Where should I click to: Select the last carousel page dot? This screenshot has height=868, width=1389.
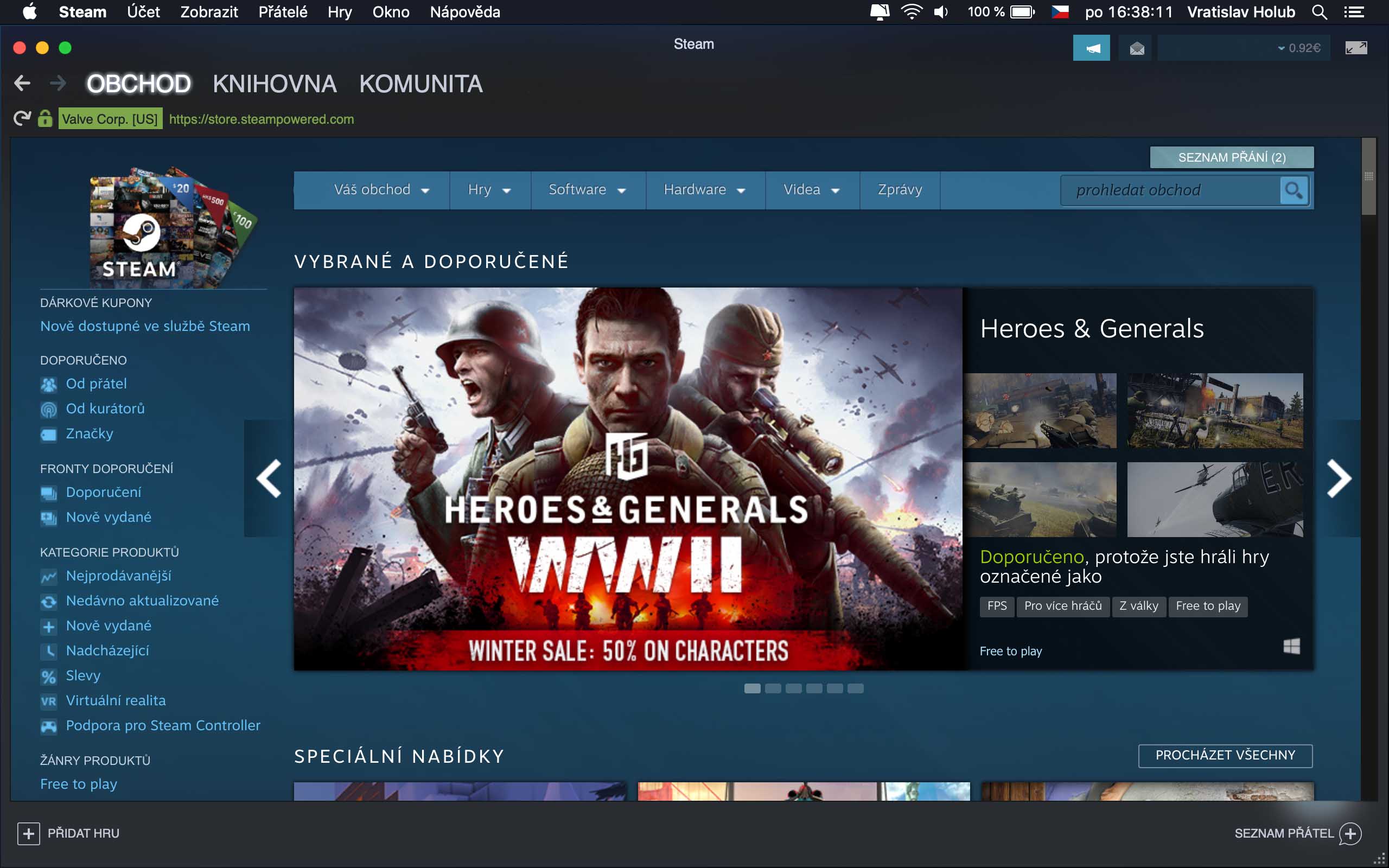pos(855,688)
